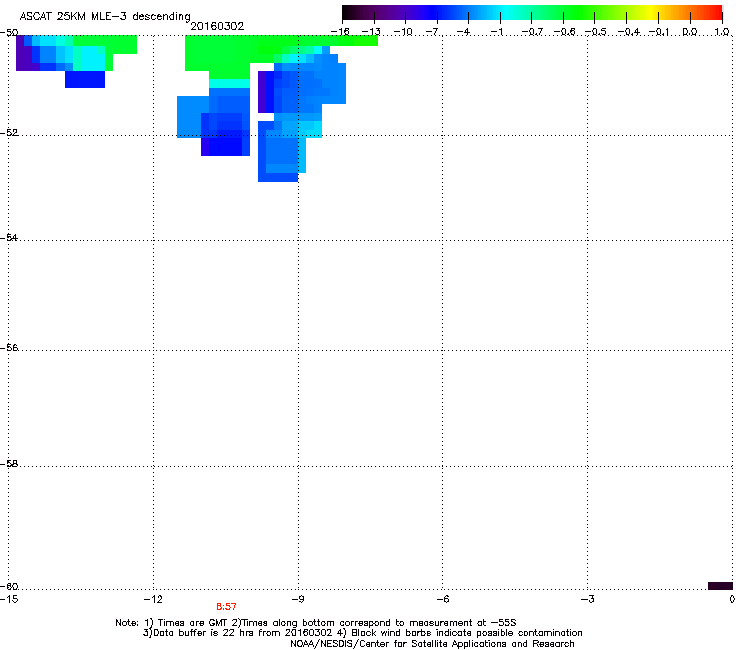Click the colorbar label -16
The width and height of the screenshot is (740, 650).
[x=340, y=32]
